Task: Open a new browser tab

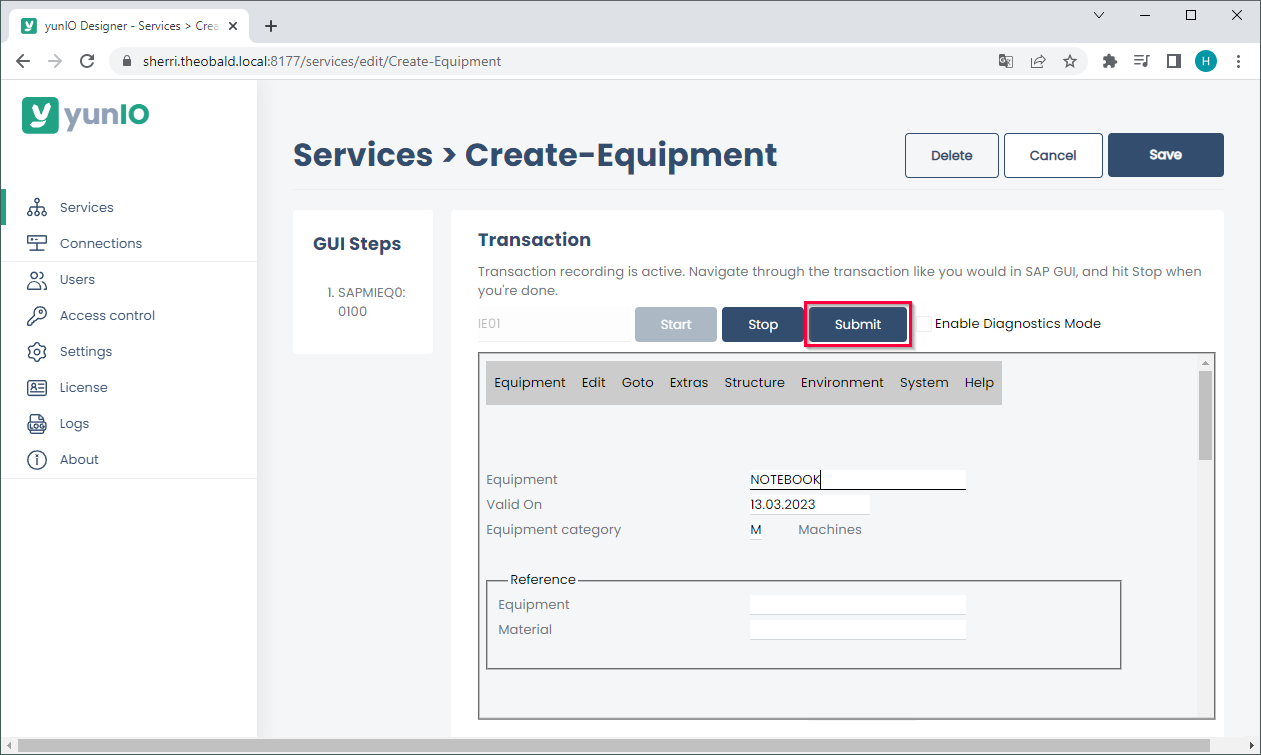Action: (x=271, y=26)
